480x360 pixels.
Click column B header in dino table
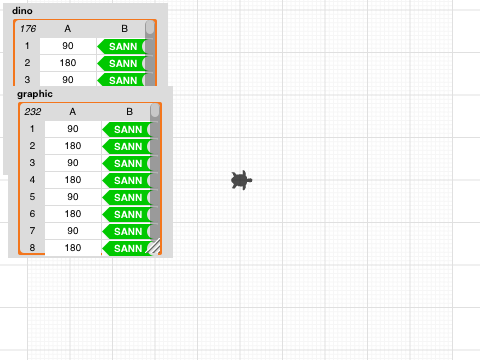[124, 29]
